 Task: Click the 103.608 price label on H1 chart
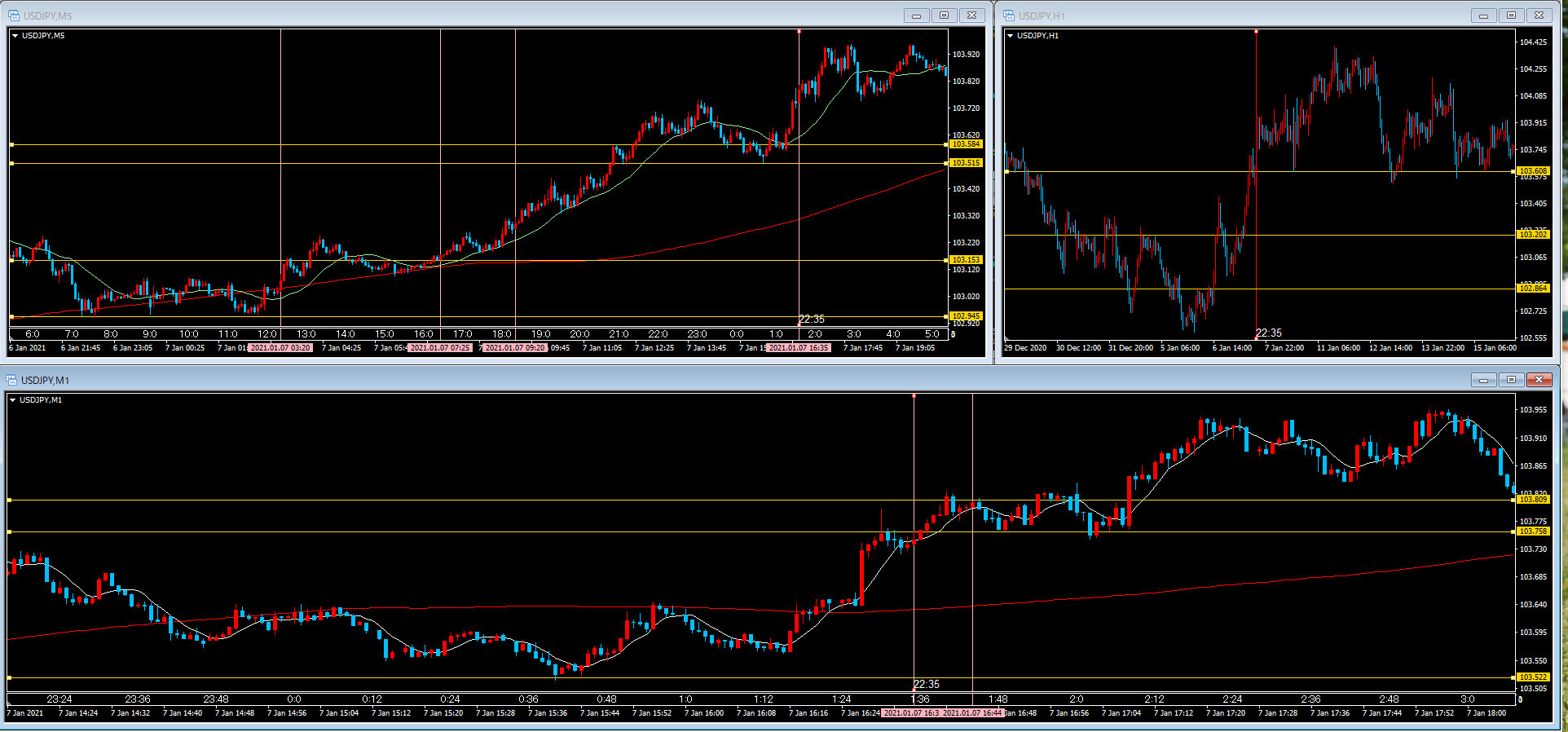1533,171
